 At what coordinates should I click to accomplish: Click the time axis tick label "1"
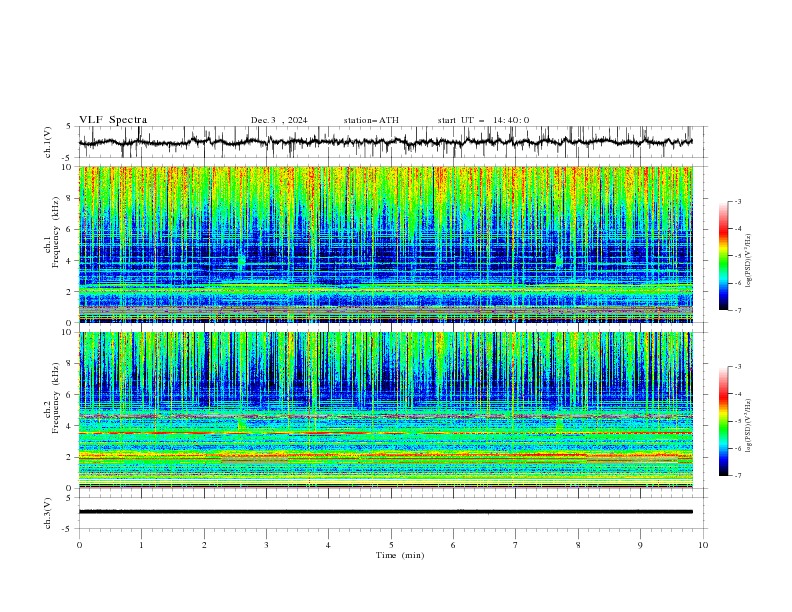[141, 545]
